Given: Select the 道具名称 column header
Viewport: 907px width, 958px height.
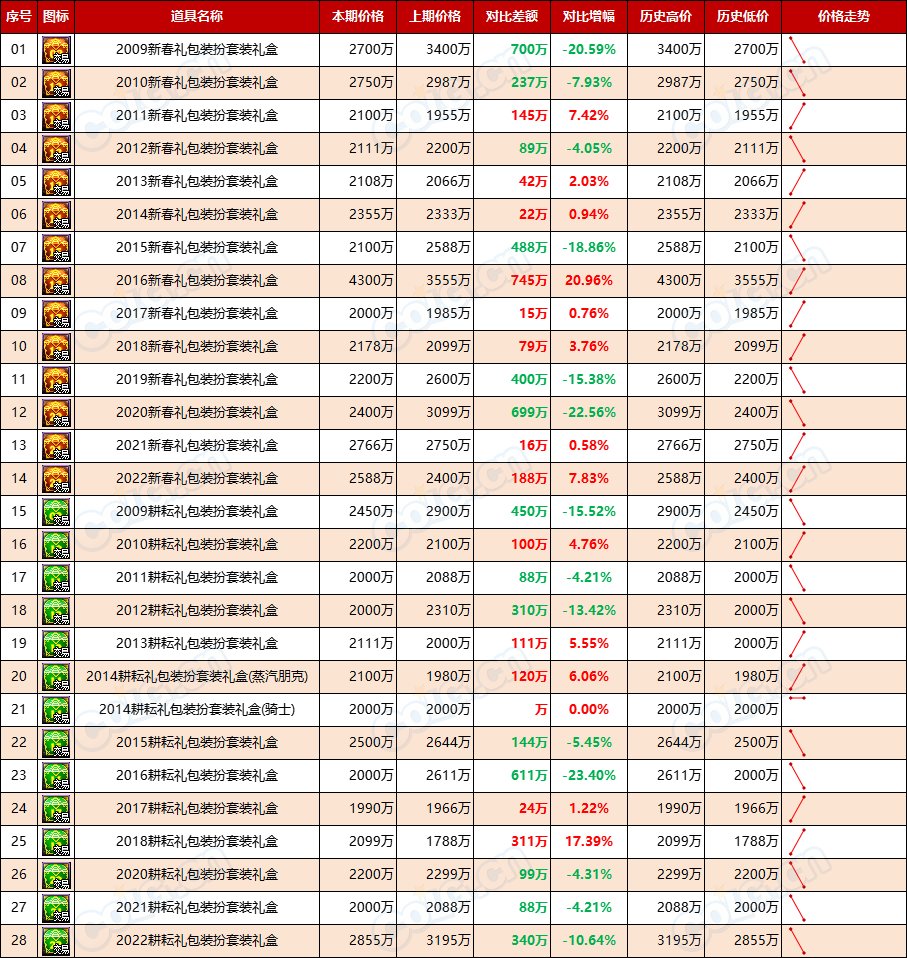Looking at the screenshot, I should 197,17.
